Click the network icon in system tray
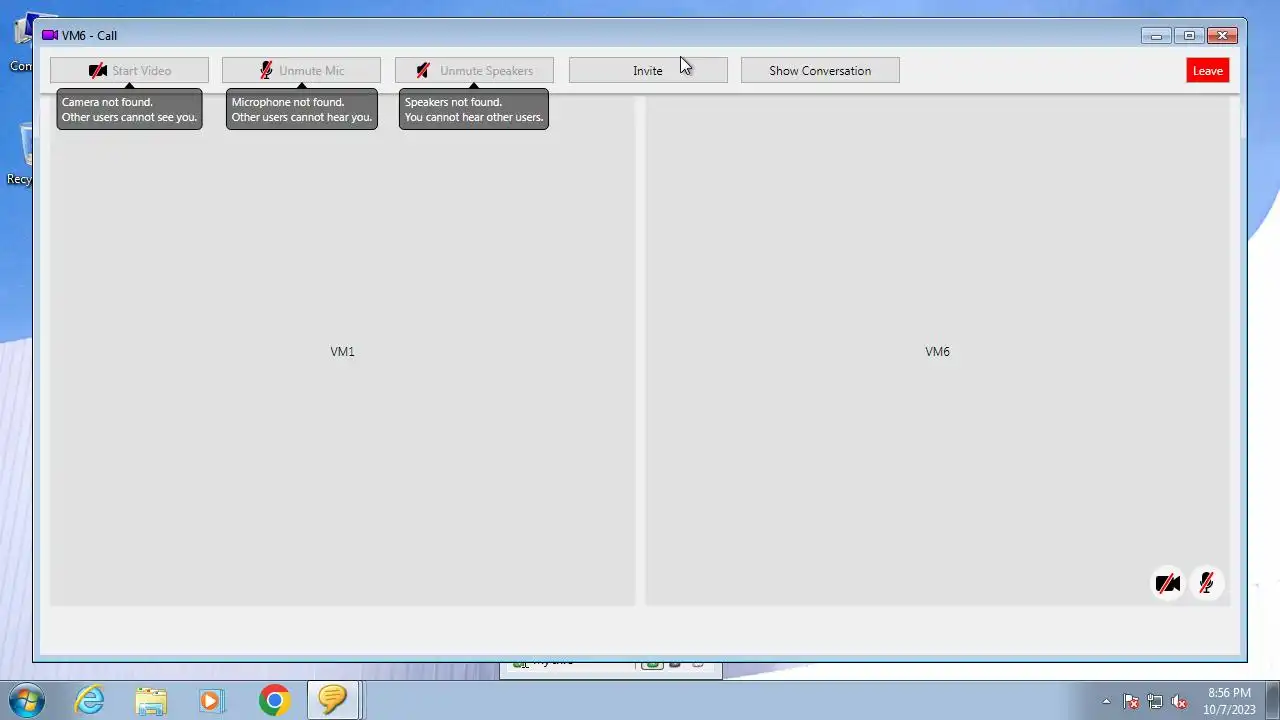 (1155, 702)
